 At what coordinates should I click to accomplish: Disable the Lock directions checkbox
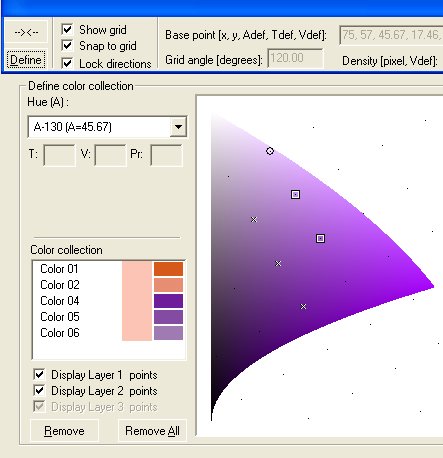(x=67, y=63)
